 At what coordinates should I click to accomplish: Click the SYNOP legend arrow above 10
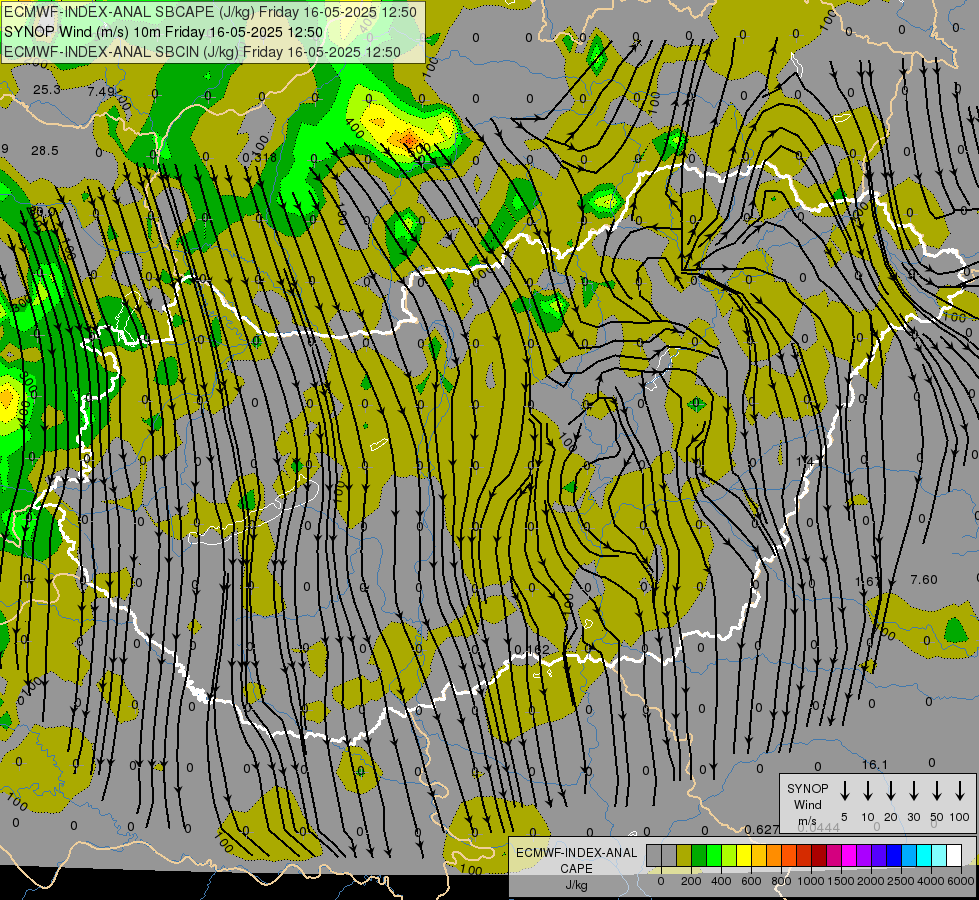pos(868,791)
